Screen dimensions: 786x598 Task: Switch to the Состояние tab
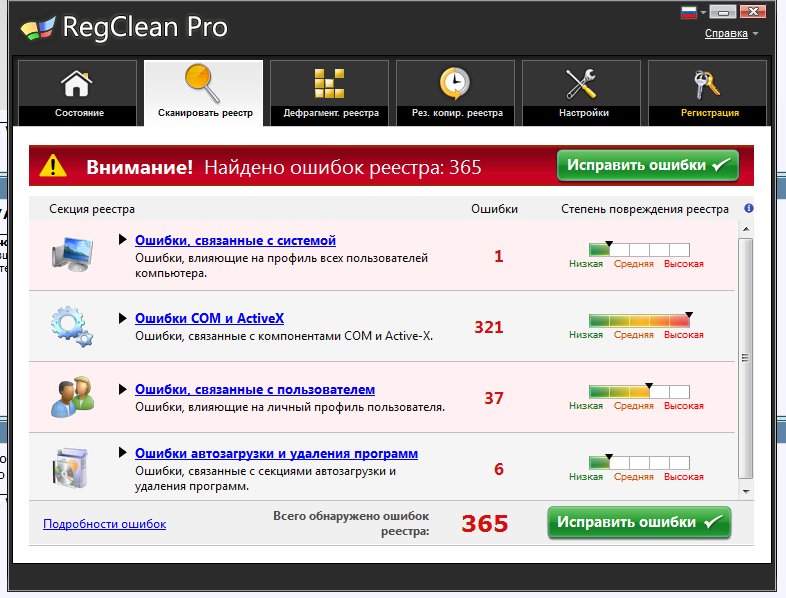click(77, 93)
